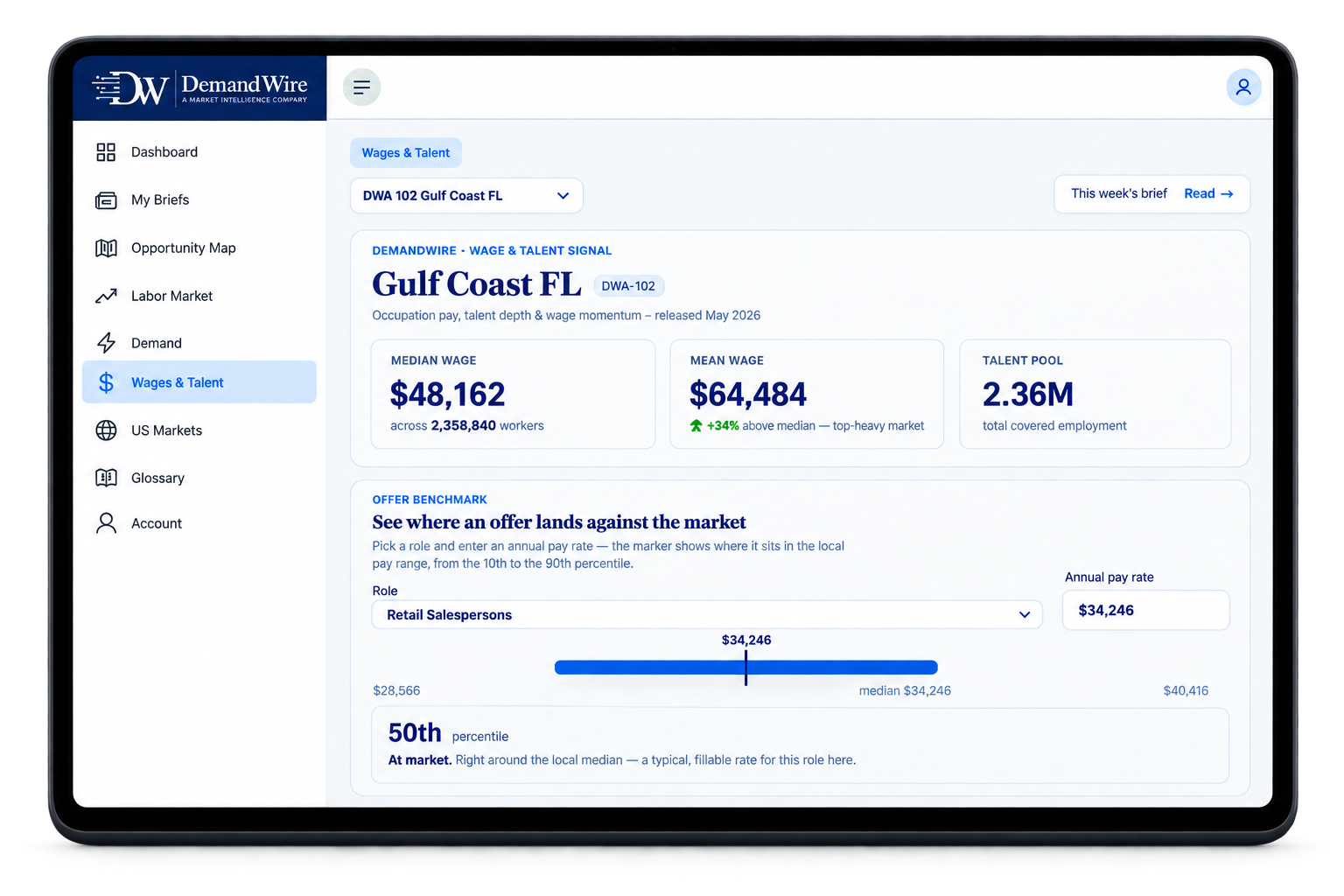The image size is (1344, 896).
Task: Click the Account person icon
Action: 106,523
